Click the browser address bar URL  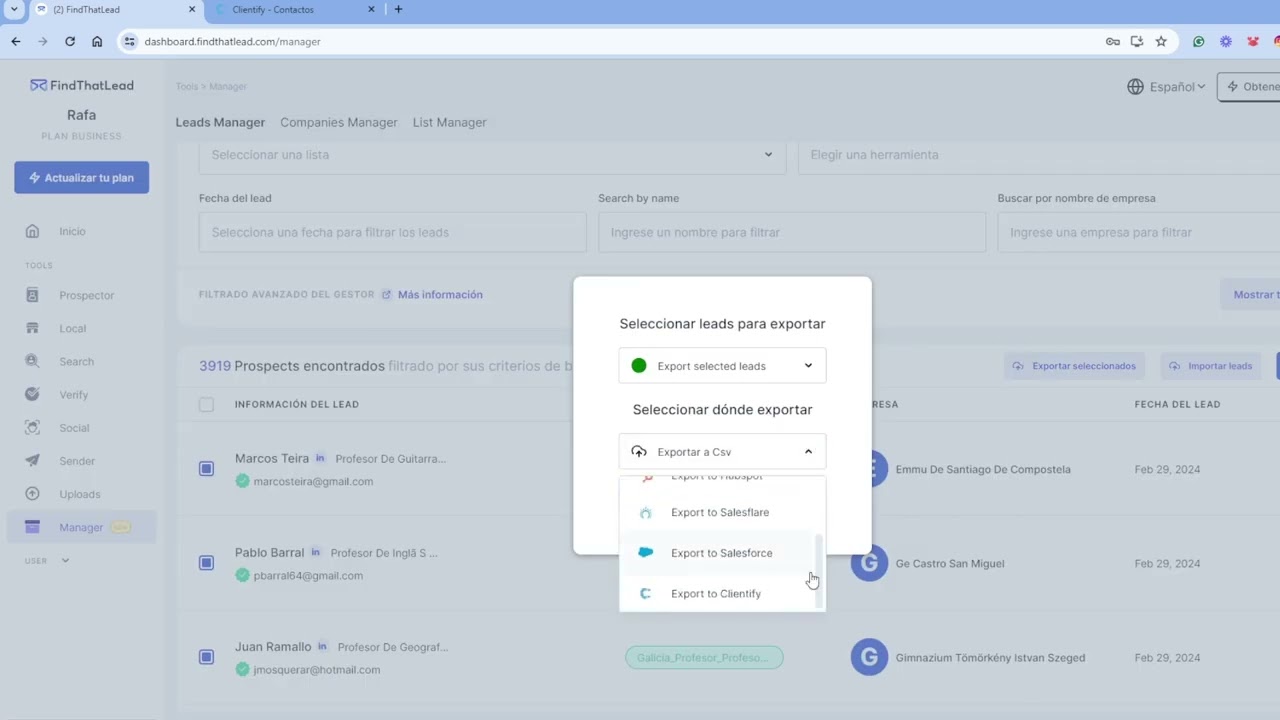(232, 42)
